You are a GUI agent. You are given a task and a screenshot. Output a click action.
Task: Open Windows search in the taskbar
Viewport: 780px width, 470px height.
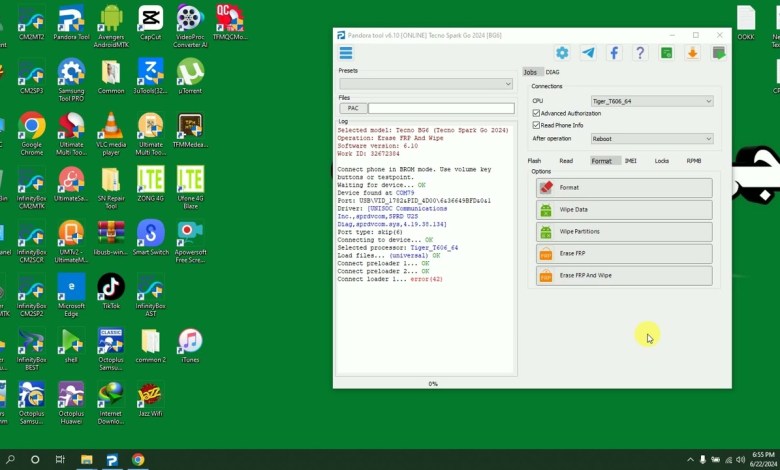pyautogui.click(x=10, y=460)
